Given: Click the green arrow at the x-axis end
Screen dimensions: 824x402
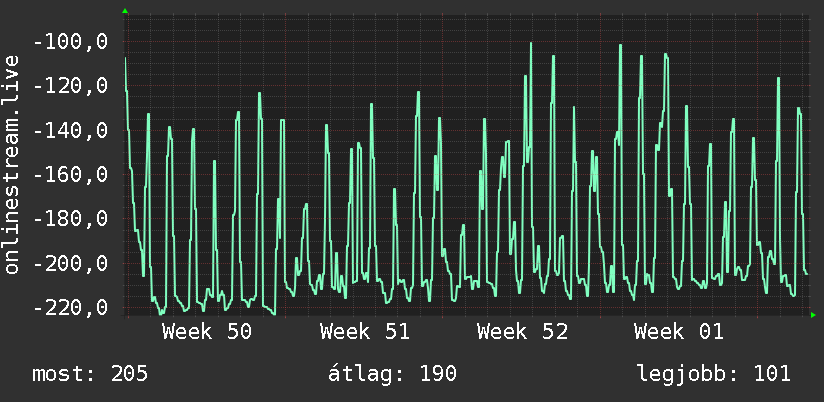Looking at the screenshot, I should pyautogui.click(x=813, y=315).
